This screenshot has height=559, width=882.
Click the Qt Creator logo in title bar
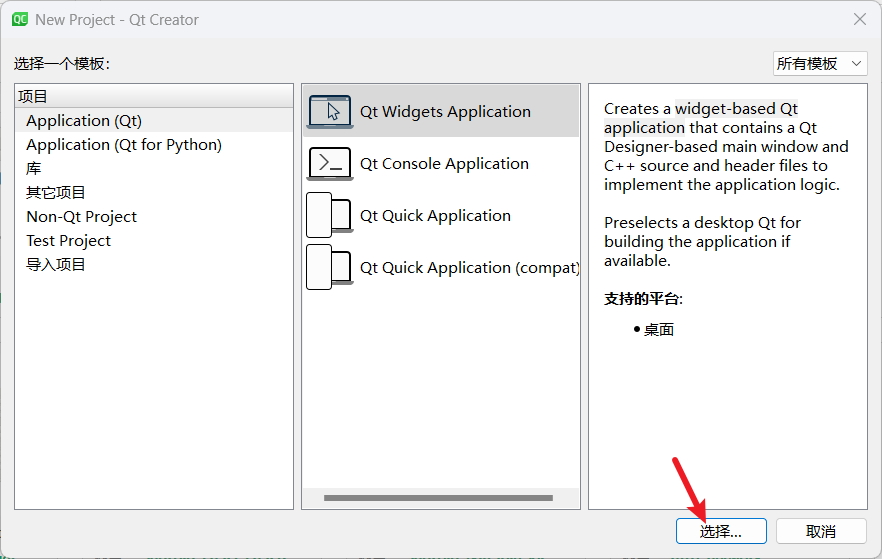[x=20, y=20]
